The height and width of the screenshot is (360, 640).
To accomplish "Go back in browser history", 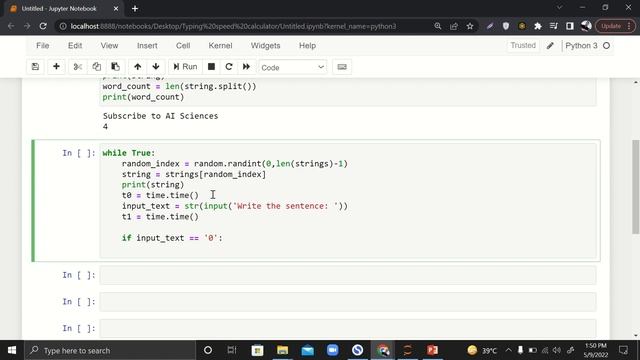I will pos(11,26).
